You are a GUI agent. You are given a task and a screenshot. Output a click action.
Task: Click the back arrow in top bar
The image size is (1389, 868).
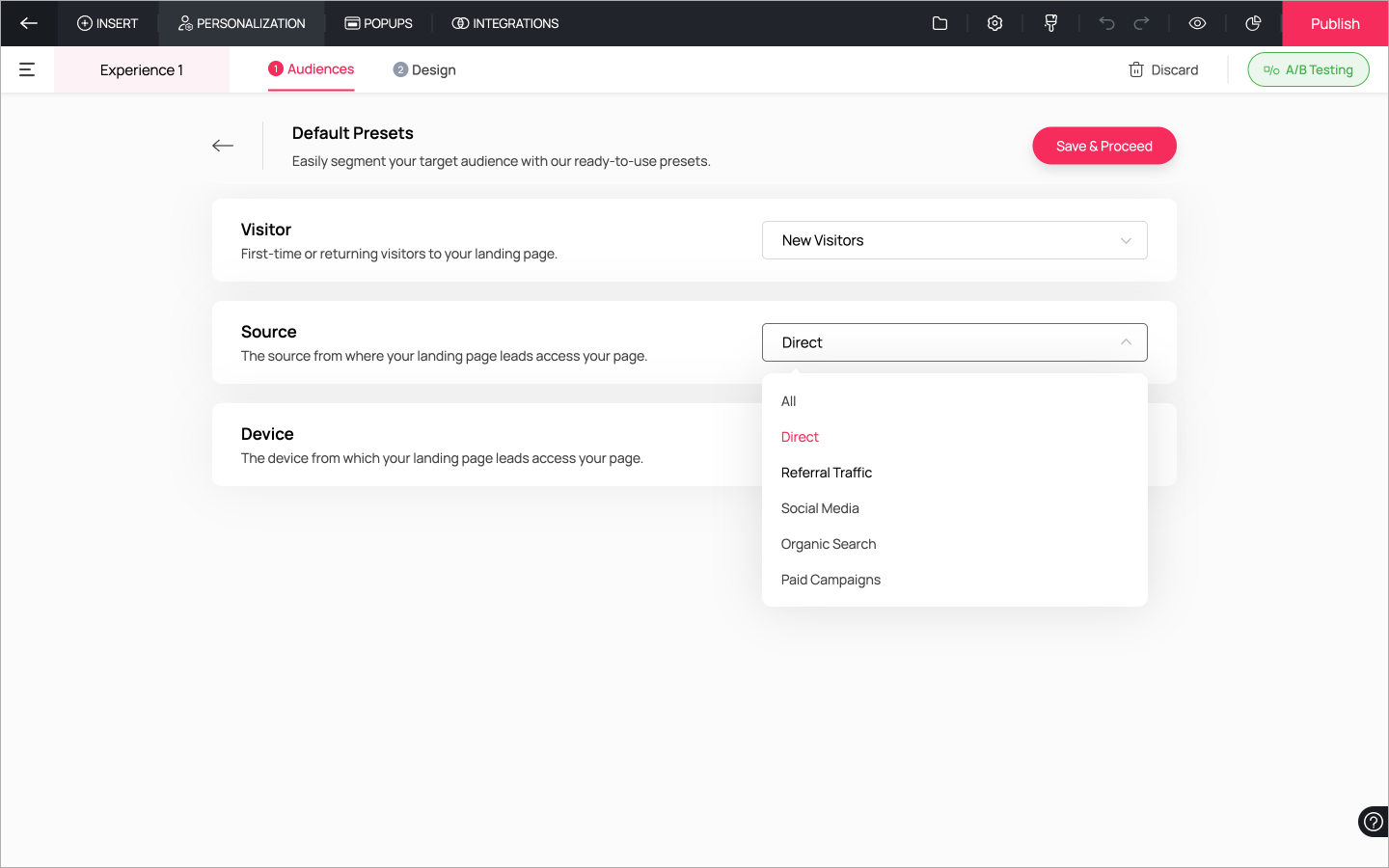coord(29,23)
